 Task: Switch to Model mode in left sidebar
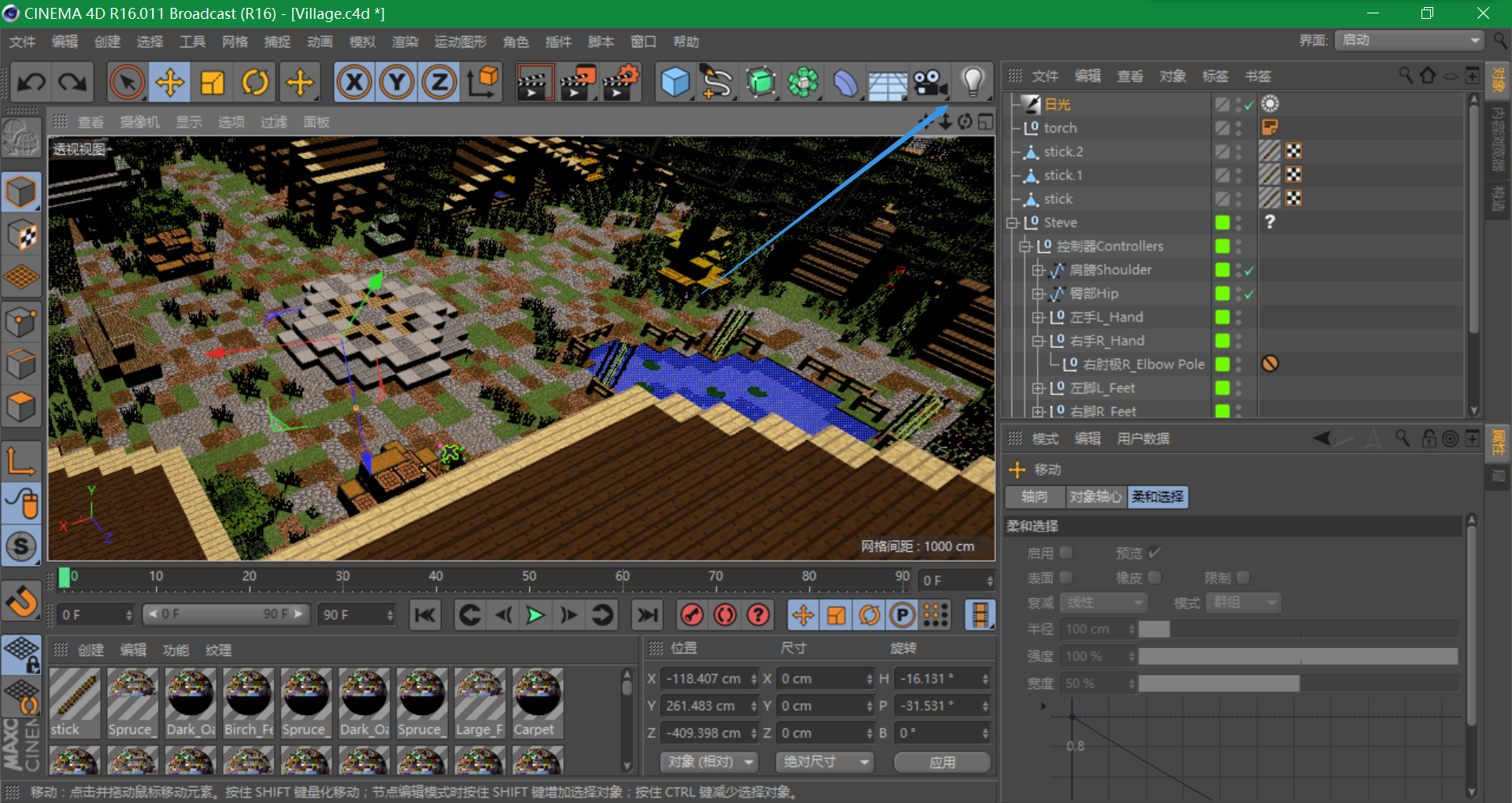pos(21,192)
